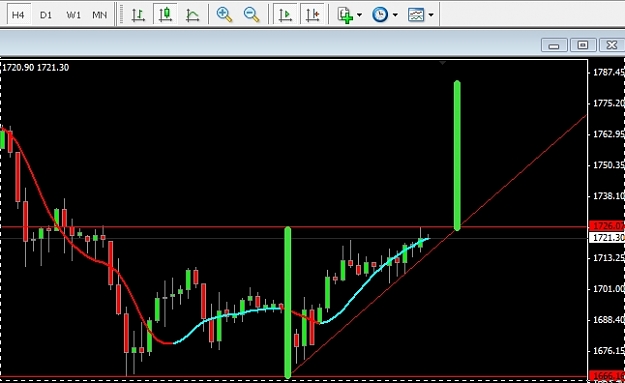625x383 pixels.
Task: Close the chart window
Action: (x=612, y=45)
